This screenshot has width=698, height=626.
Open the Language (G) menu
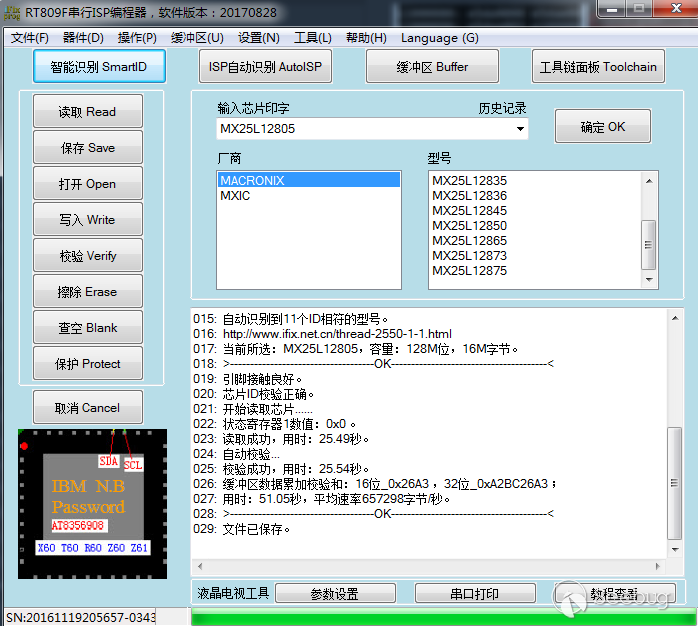439,38
